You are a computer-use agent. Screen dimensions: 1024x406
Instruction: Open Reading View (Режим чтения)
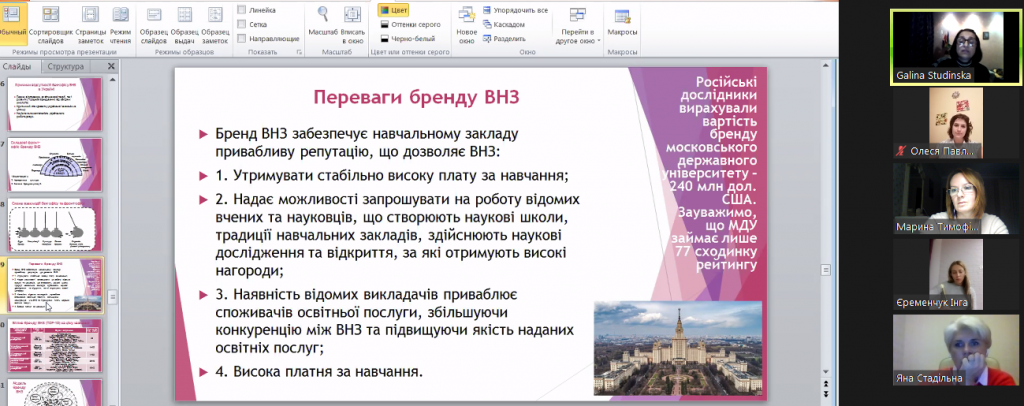point(121,20)
